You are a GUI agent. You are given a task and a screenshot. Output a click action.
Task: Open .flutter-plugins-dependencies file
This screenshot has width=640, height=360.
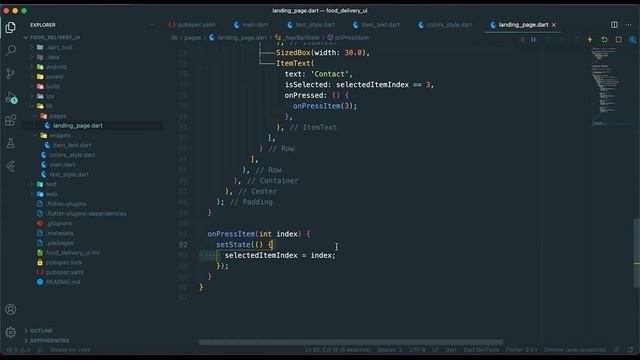[86, 214]
